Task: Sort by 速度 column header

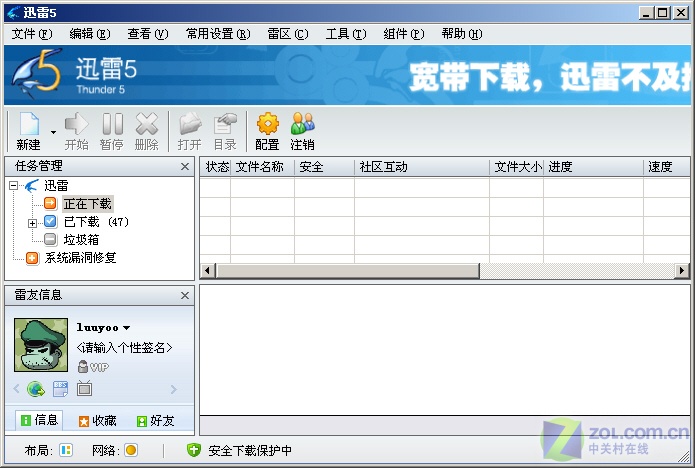Action: [x=667, y=167]
